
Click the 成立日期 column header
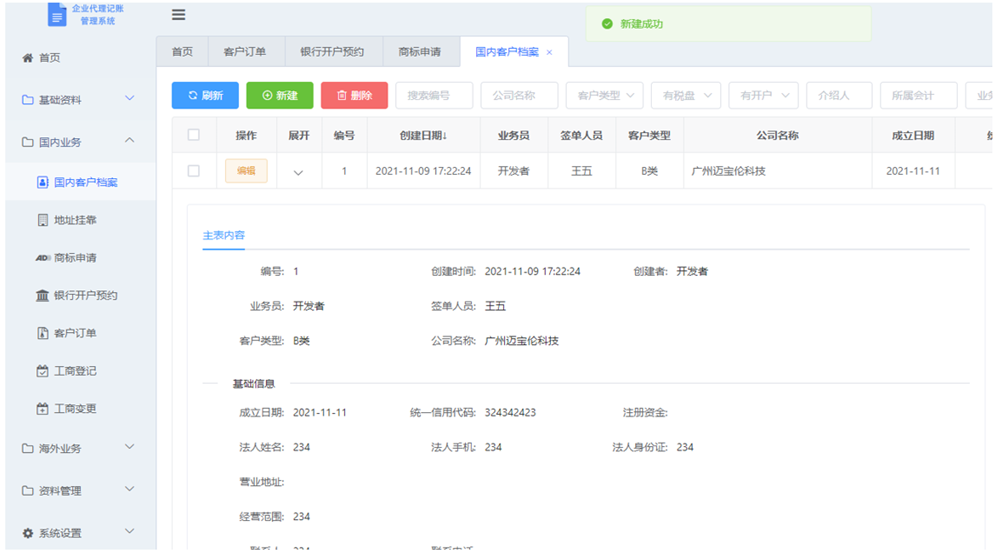[913, 135]
